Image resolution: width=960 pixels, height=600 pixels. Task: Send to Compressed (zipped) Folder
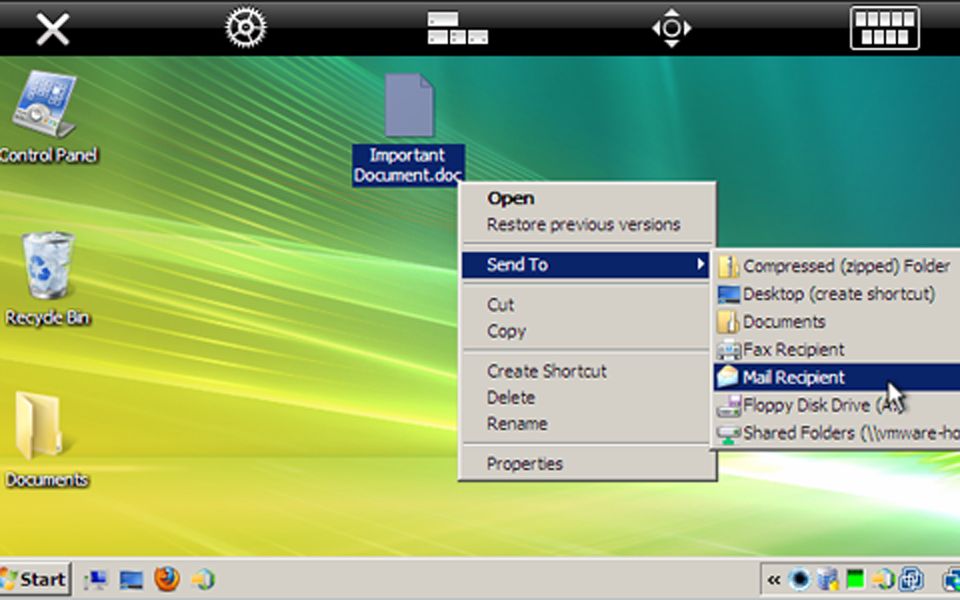837,266
